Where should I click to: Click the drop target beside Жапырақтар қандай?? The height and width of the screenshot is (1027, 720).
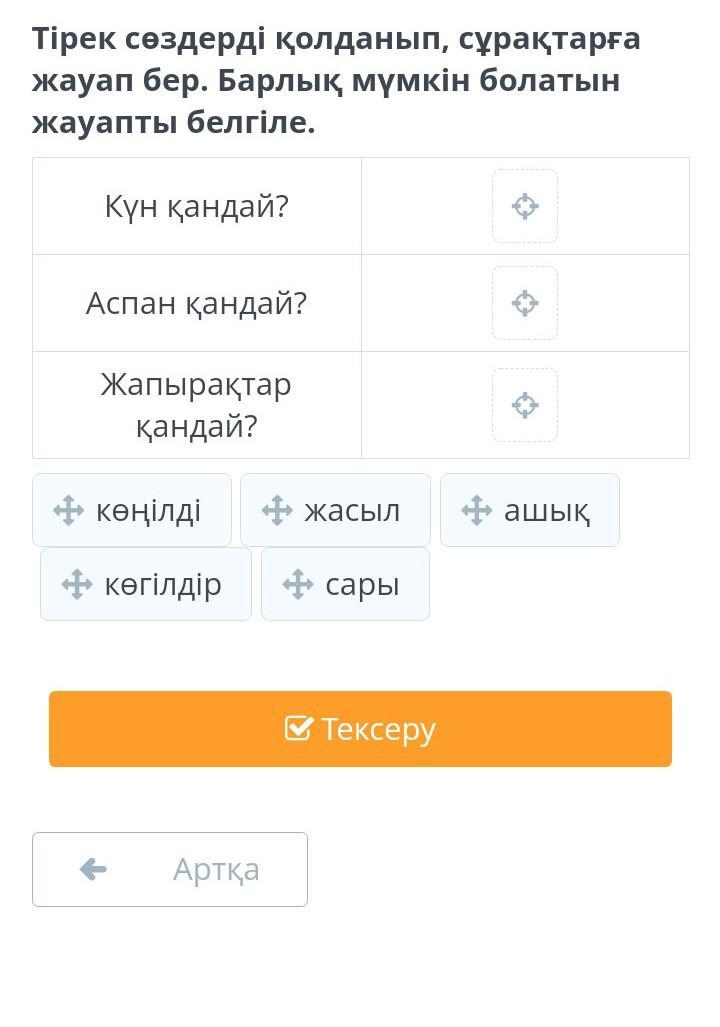[x=525, y=405]
